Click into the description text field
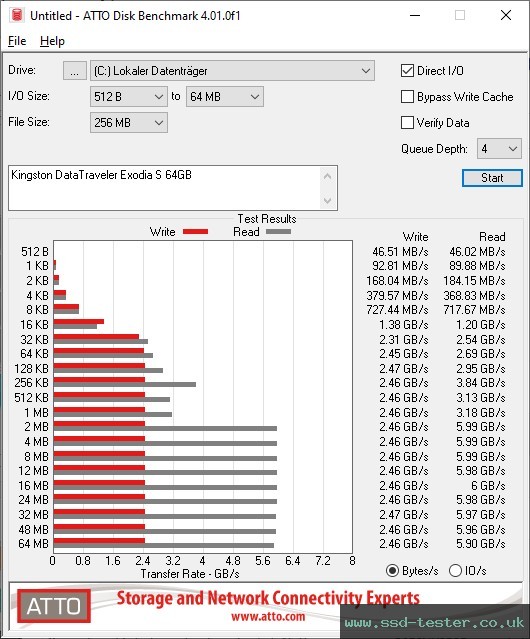This screenshot has width=530, height=639. tap(165, 188)
